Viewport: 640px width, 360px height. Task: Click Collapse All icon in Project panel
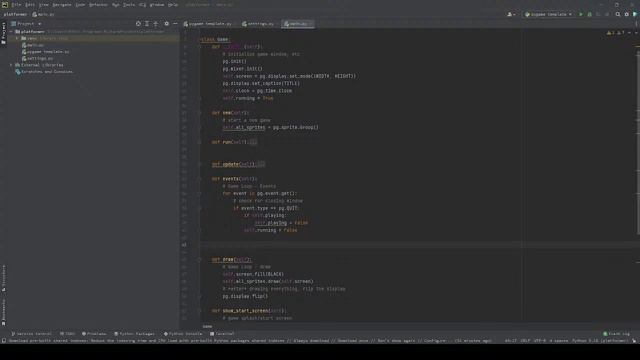[x=156, y=24]
